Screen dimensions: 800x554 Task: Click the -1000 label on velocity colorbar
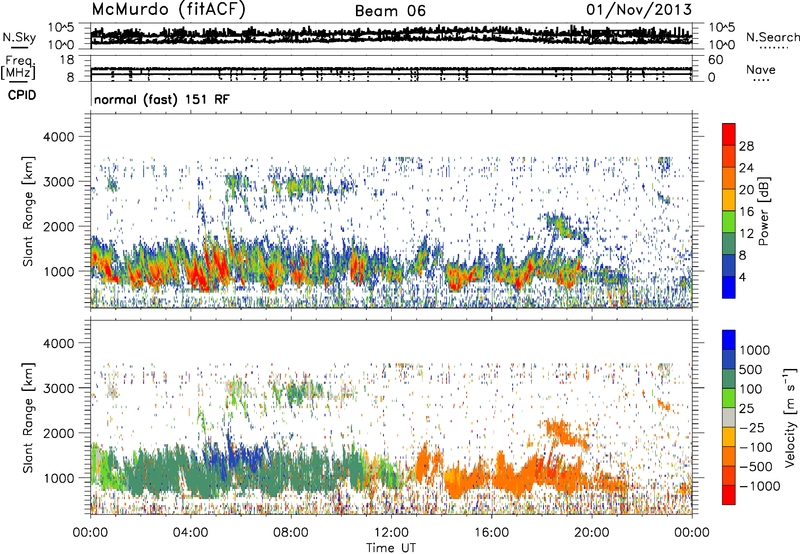pyautogui.click(x=759, y=486)
